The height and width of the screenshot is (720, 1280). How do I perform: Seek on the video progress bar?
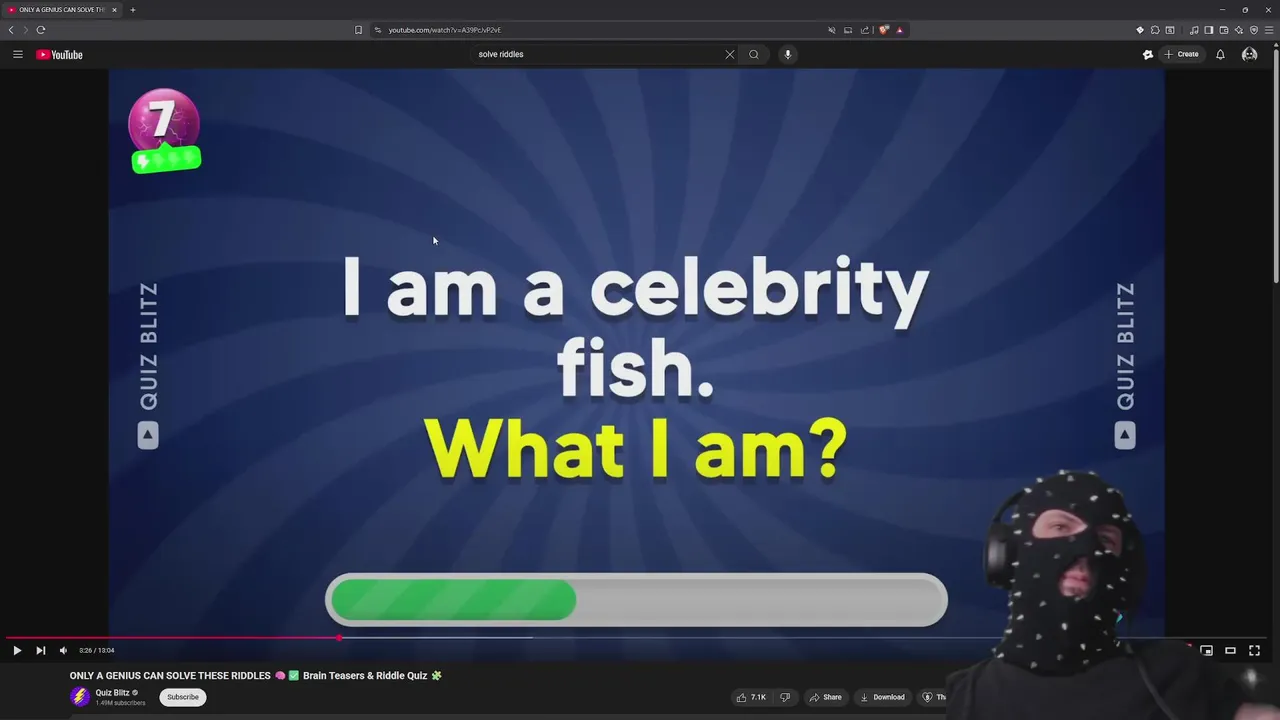[637, 637]
